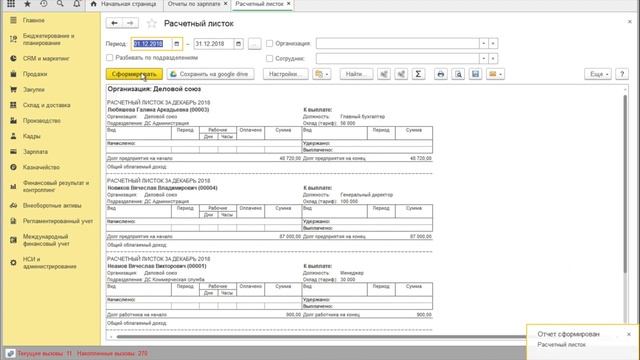Open Финансовый результат и контроллинг section
This screenshot has height=360, width=640.
pos(56,186)
